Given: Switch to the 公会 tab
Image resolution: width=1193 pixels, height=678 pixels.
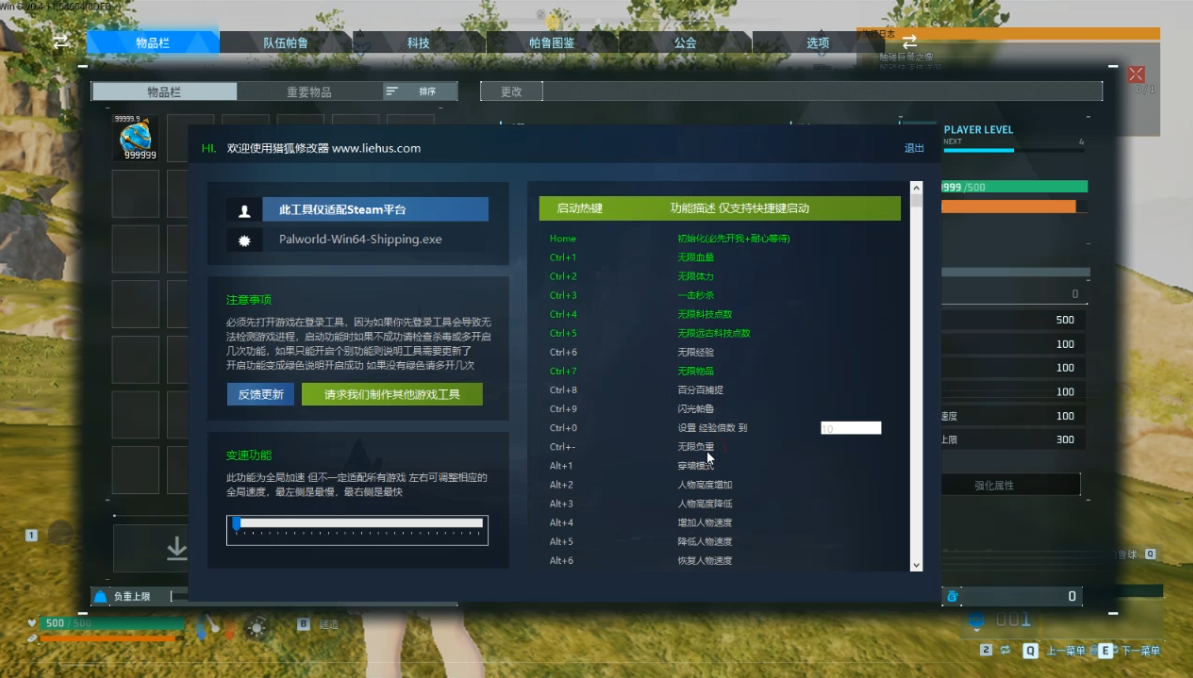Looking at the screenshot, I should pos(685,43).
